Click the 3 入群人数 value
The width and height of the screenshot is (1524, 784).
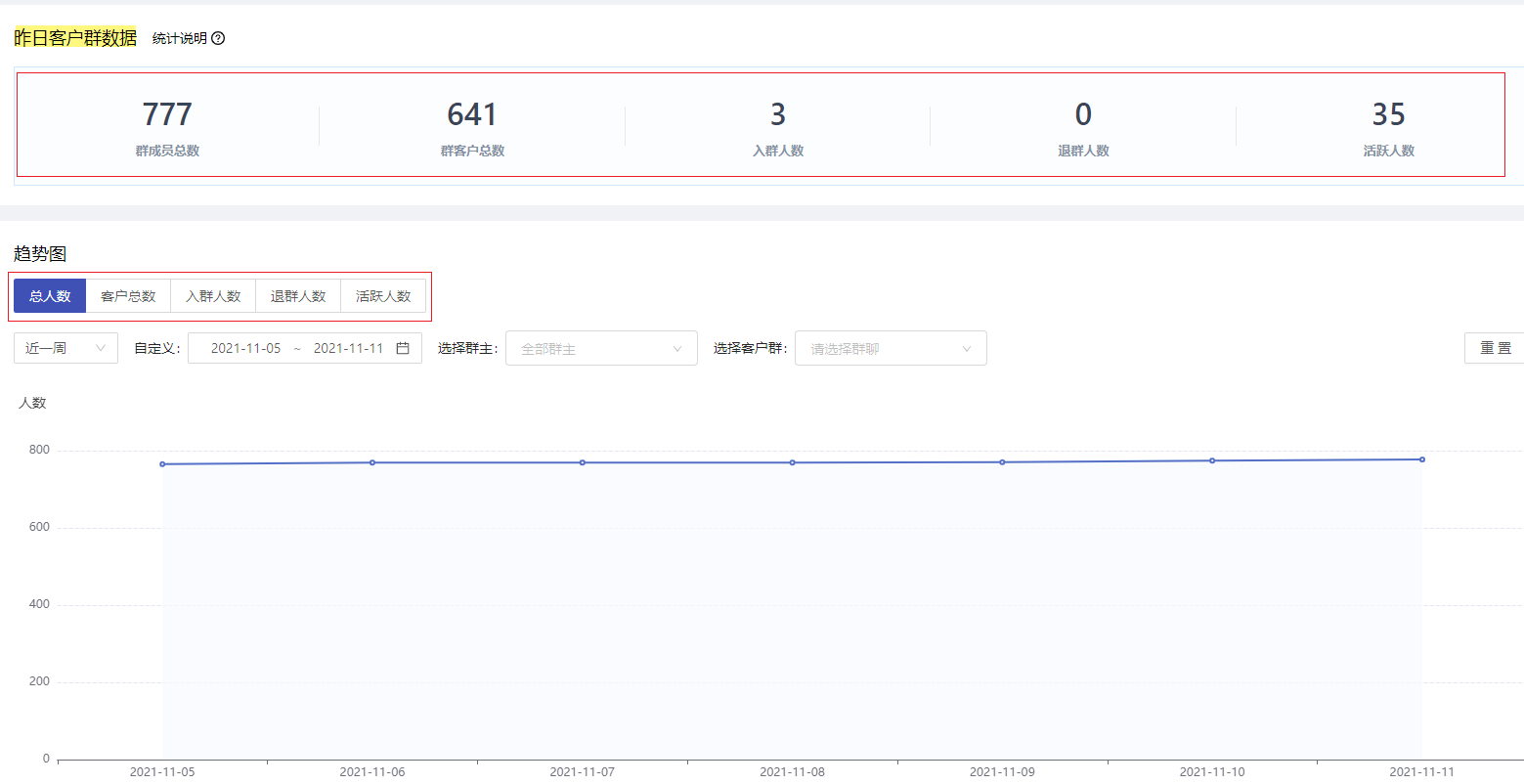778,114
